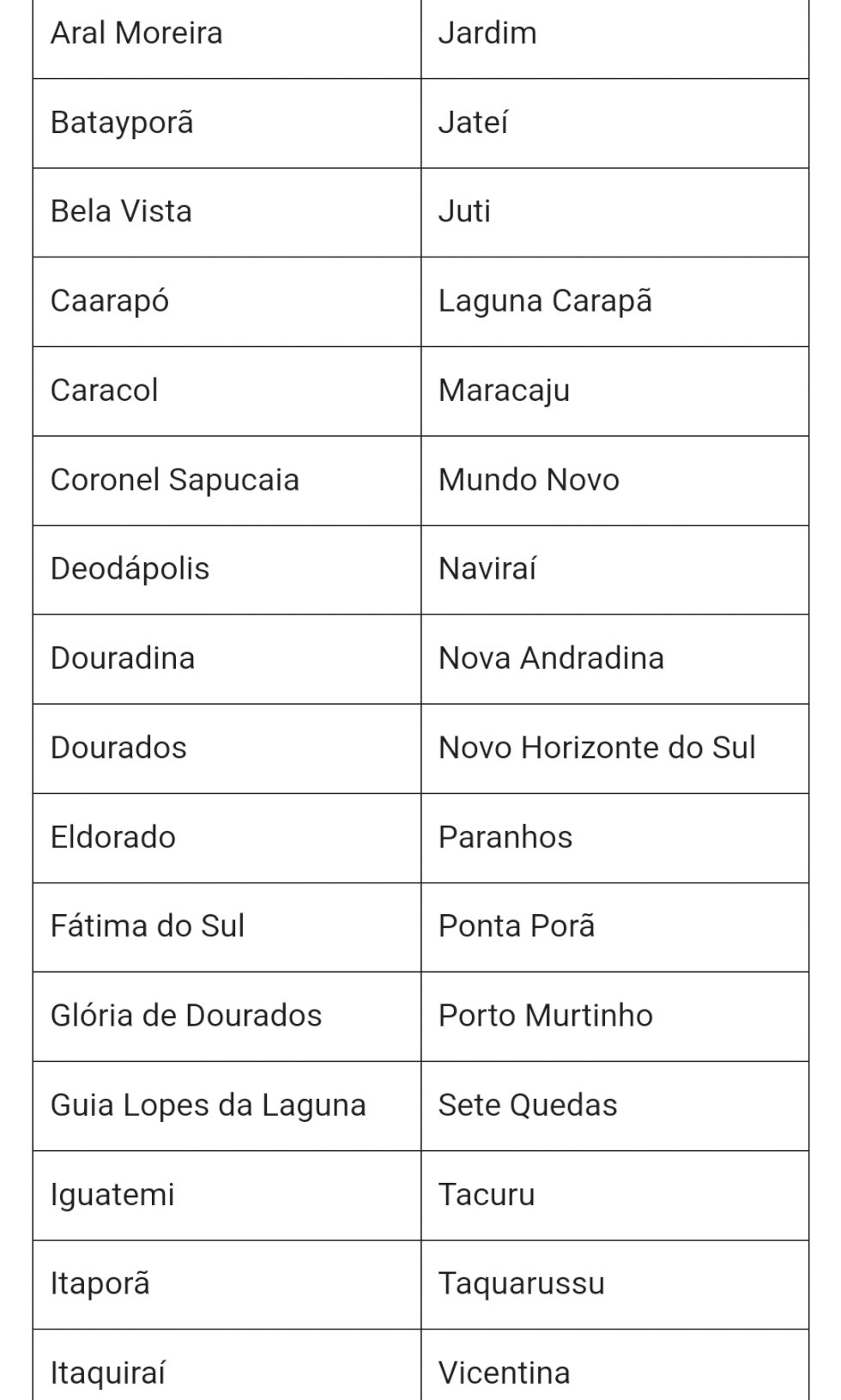The width and height of the screenshot is (841, 1400).
Task: Select the Deodápolis entry
Action: [x=130, y=569]
